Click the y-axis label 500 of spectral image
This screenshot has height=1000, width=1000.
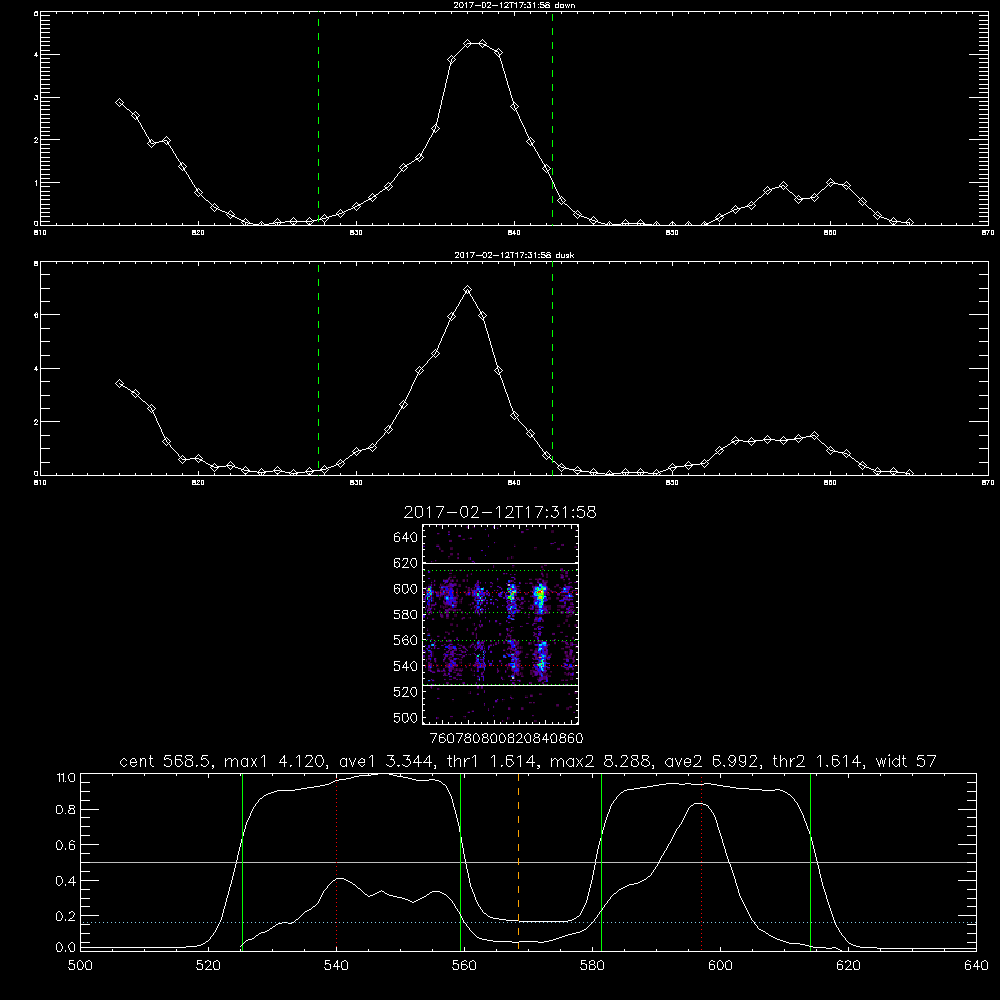pyautogui.click(x=406, y=717)
